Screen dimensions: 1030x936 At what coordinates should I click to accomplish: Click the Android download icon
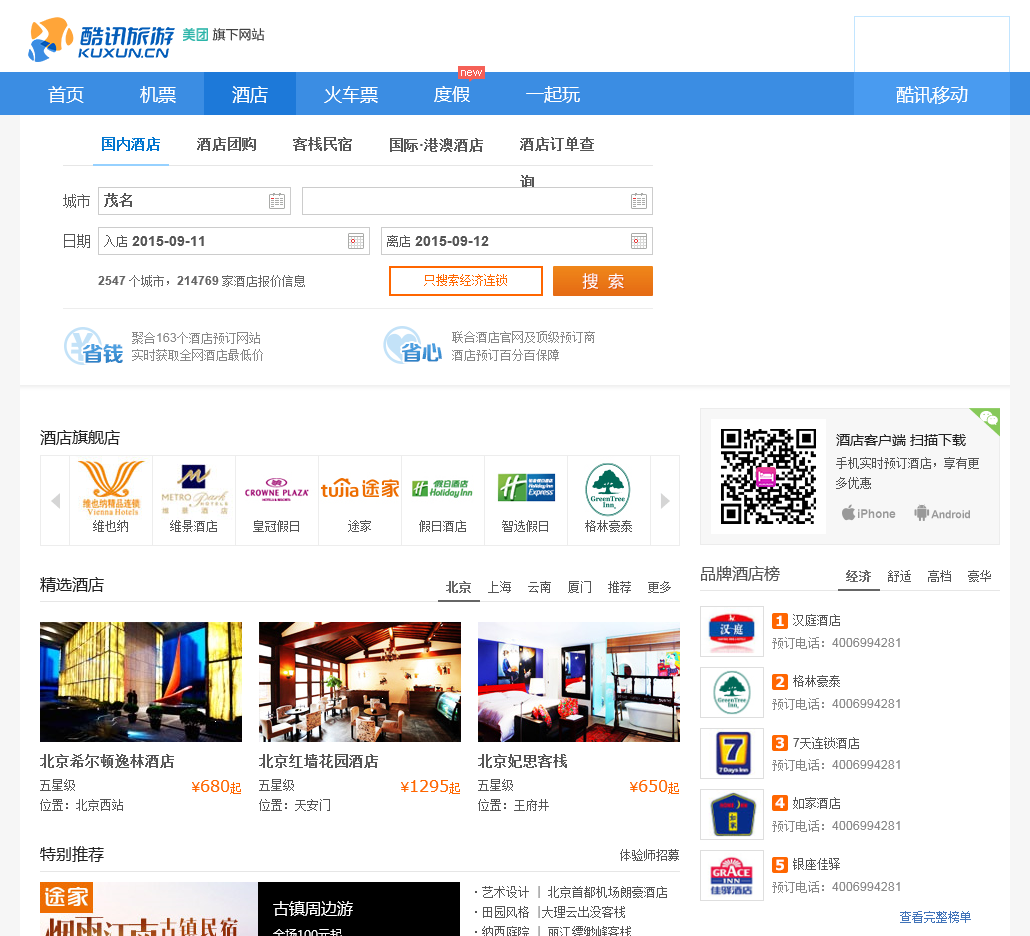pyautogui.click(x=942, y=513)
